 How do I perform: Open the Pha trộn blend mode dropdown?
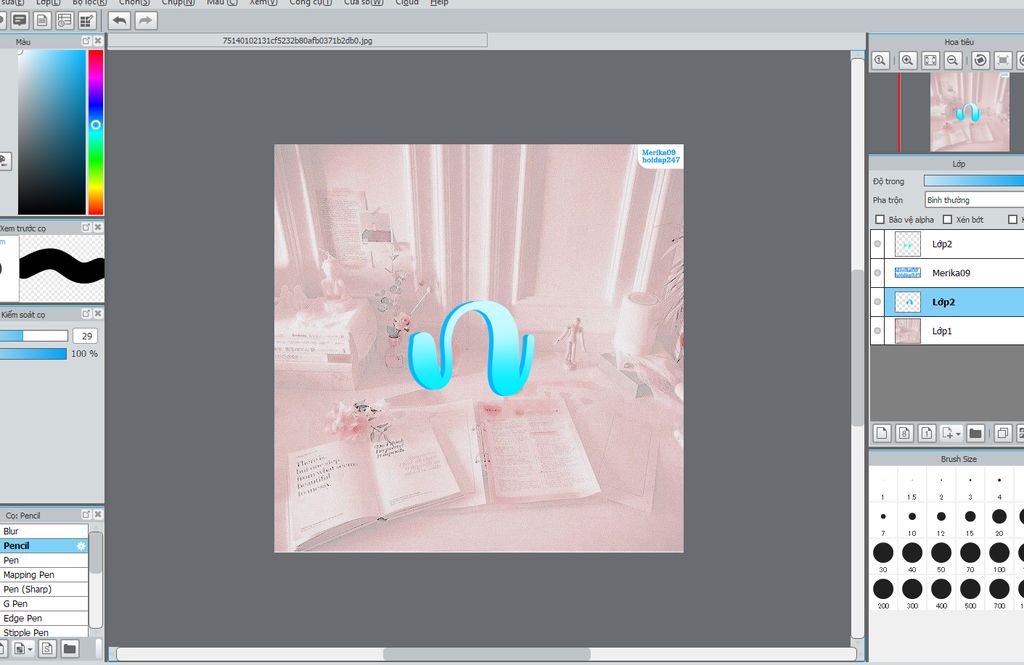point(974,200)
